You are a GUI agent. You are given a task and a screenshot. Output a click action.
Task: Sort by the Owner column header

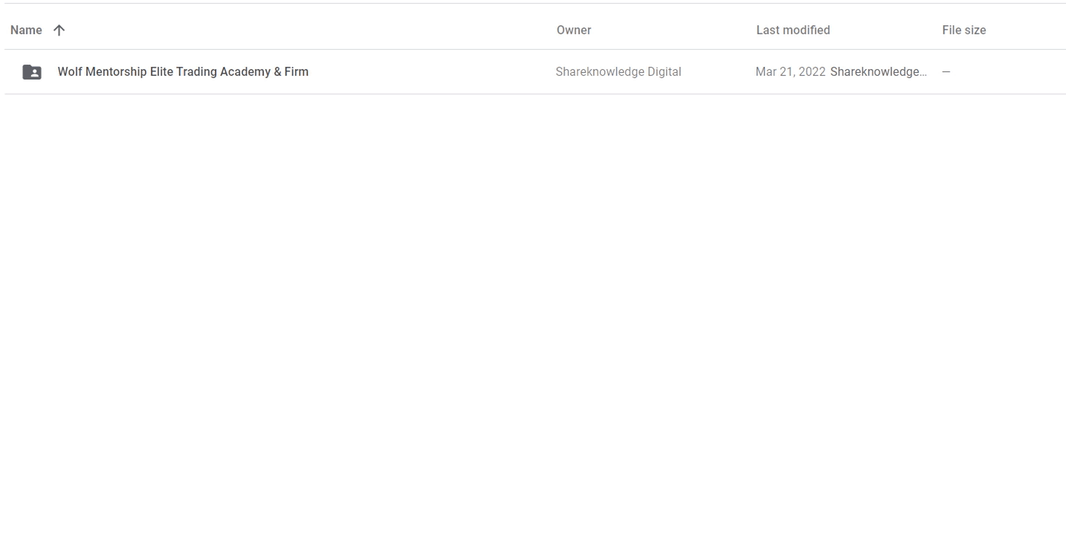[x=573, y=30]
